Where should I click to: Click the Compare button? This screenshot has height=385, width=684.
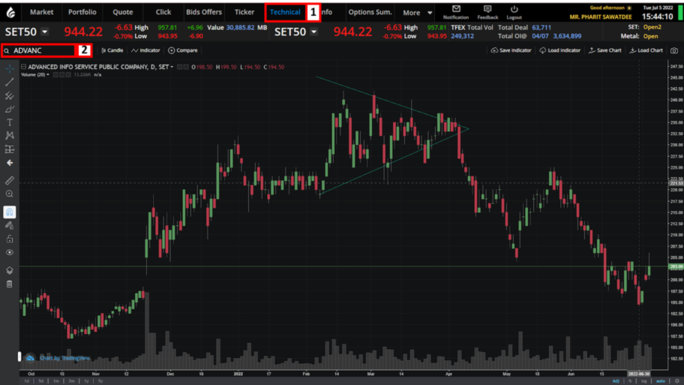point(183,51)
